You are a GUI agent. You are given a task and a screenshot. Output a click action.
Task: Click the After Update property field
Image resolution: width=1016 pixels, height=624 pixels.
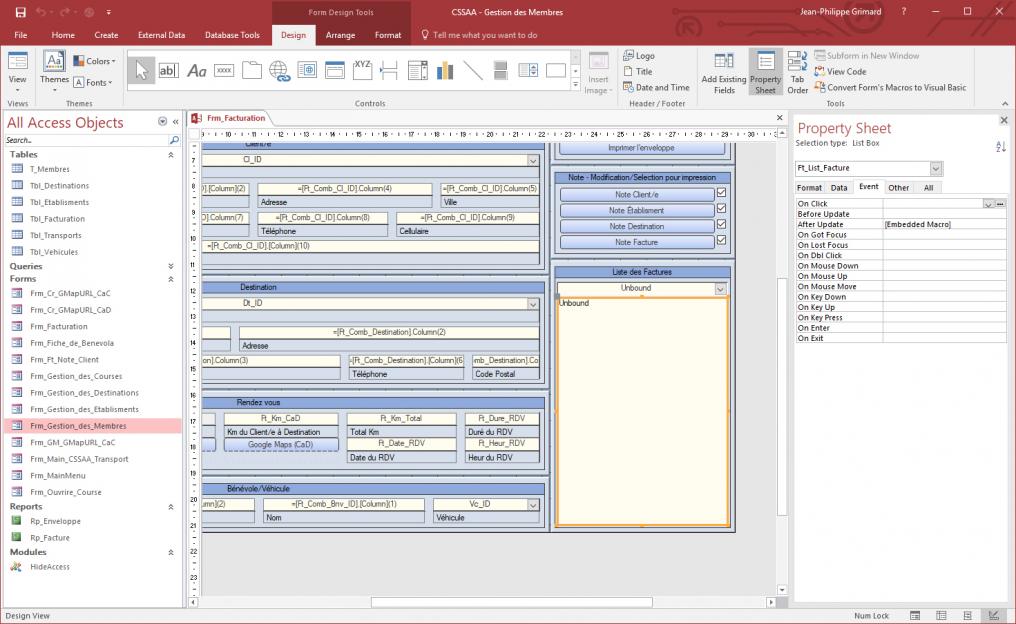[943, 224]
